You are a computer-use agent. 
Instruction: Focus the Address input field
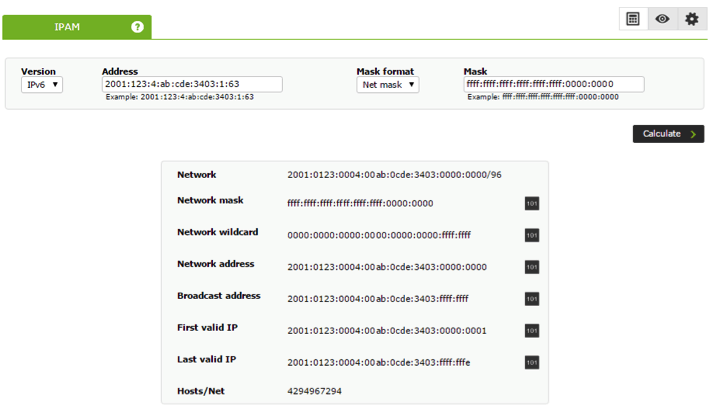[192, 84]
